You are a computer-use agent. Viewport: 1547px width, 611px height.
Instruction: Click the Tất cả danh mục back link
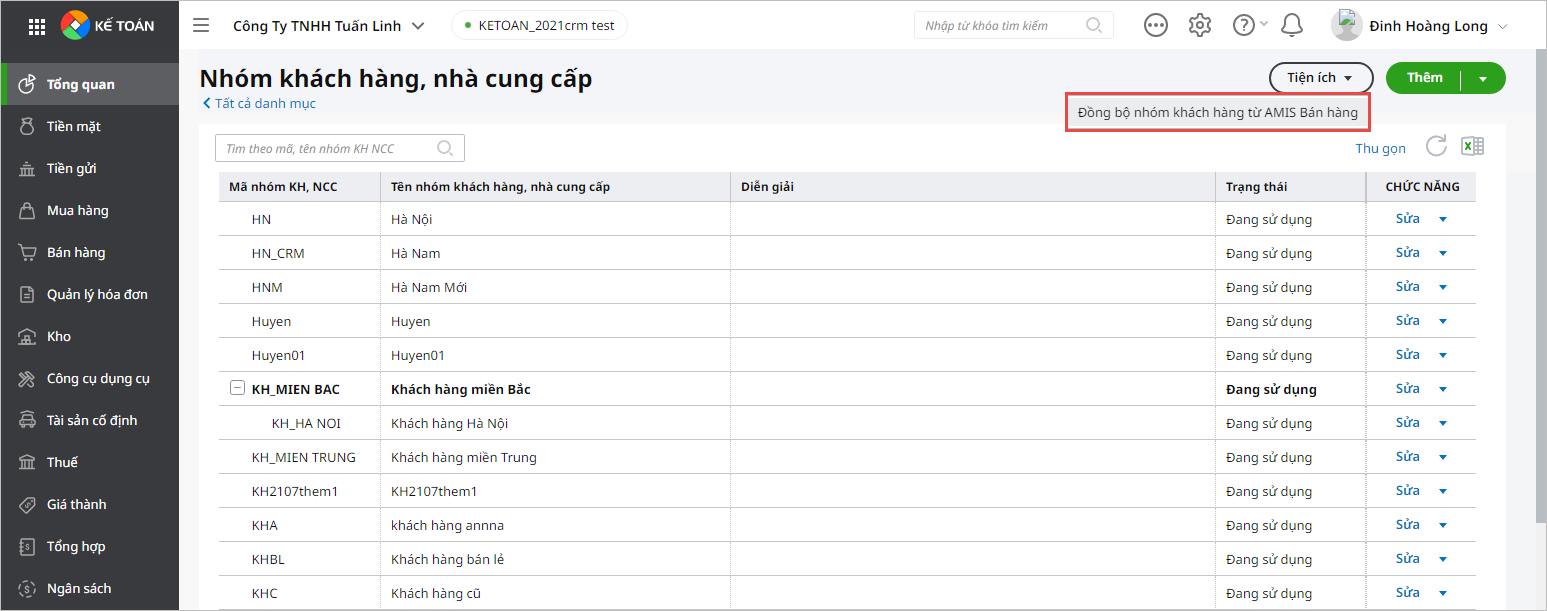[x=260, y=103]
